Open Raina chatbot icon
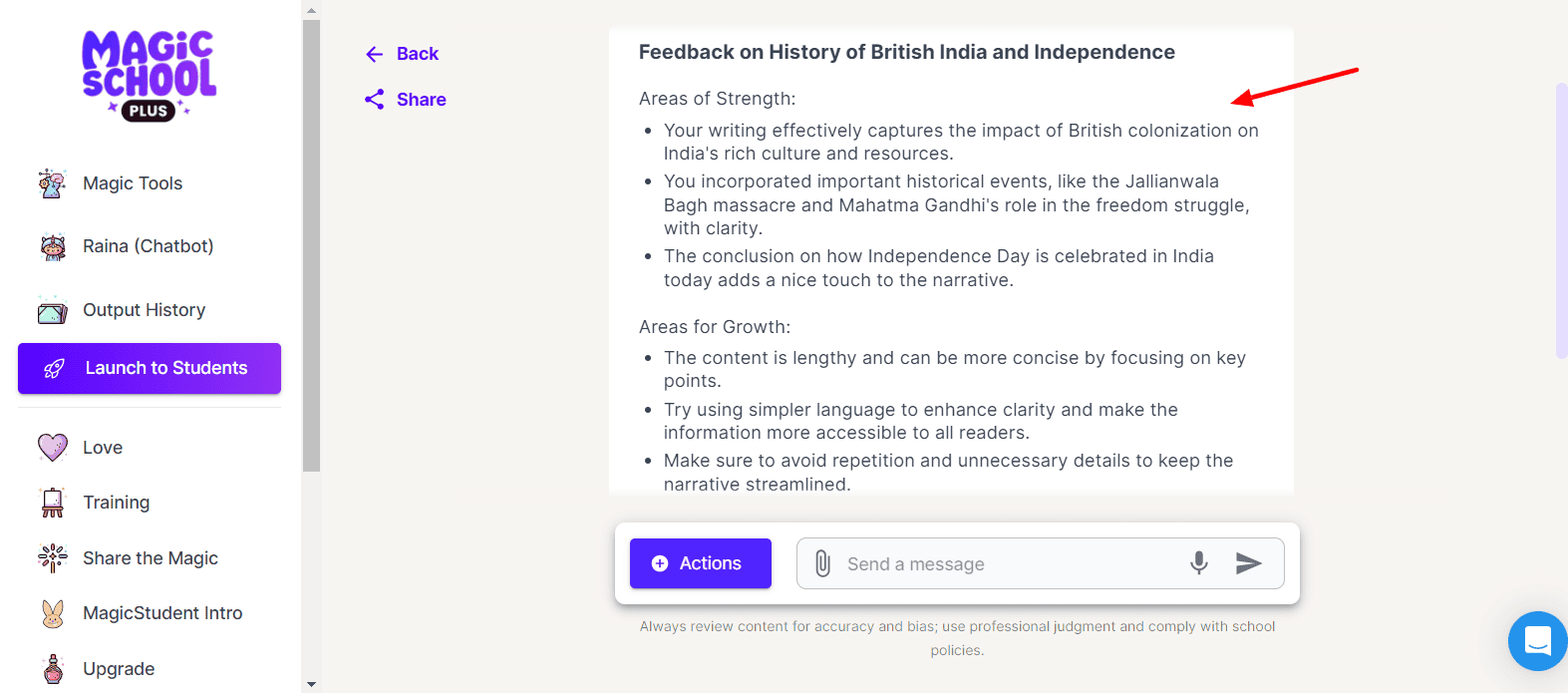 (53, 246)
